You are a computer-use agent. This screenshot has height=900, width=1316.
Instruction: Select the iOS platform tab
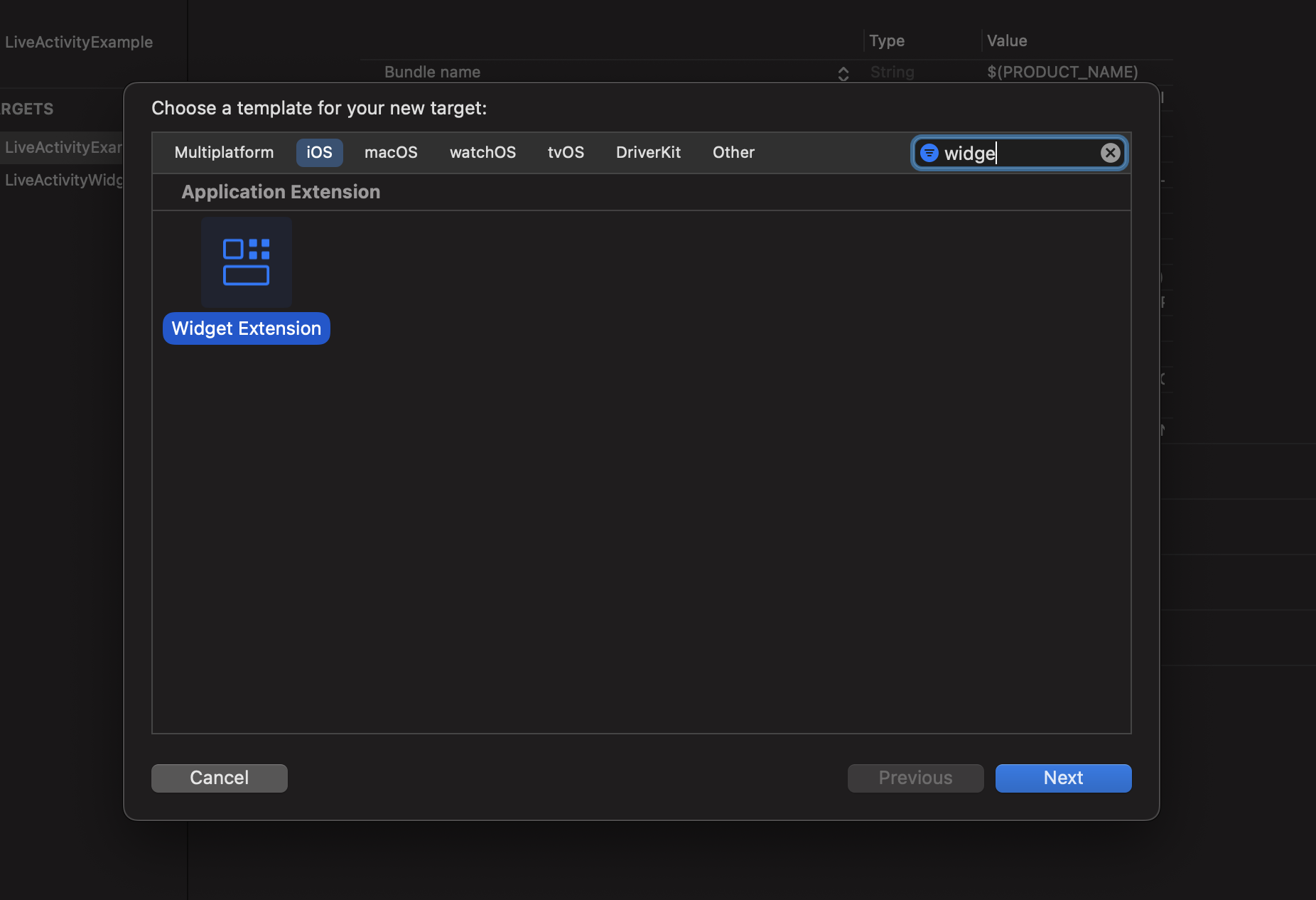click(x=319, y=153)
